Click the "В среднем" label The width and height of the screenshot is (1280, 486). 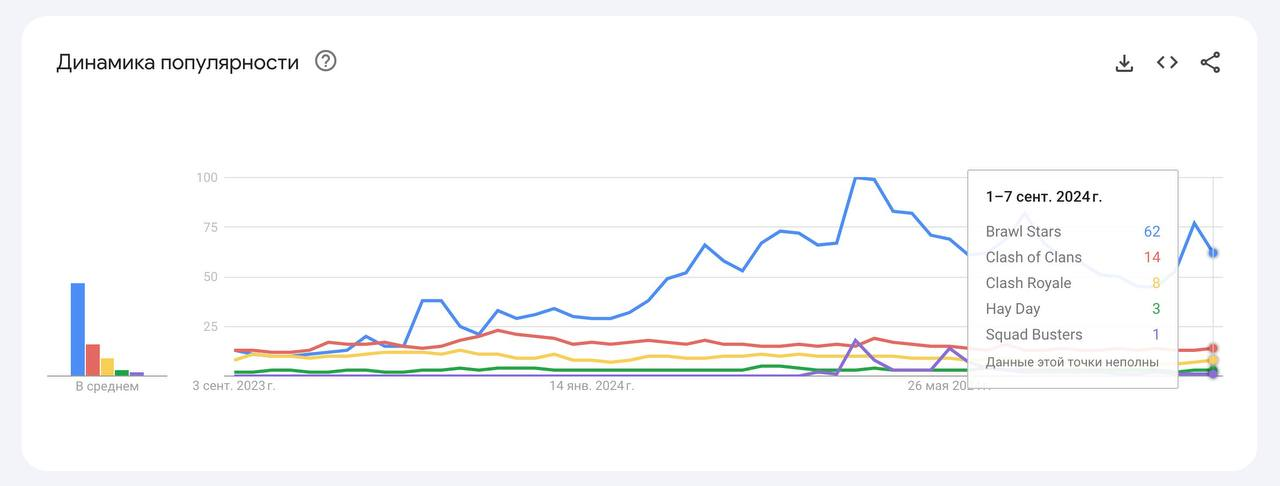107,387
